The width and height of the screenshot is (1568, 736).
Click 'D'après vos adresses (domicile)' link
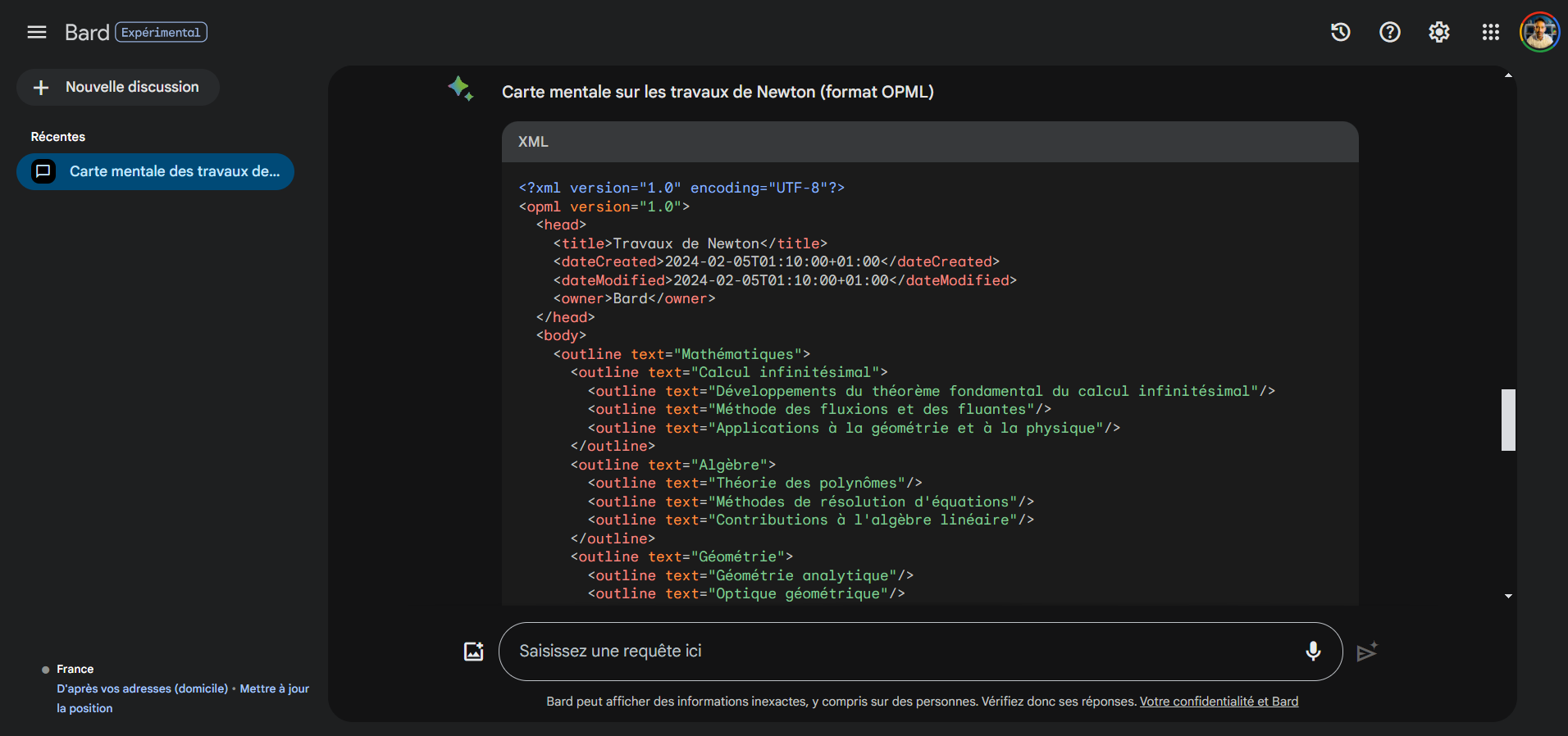(143, 689)
